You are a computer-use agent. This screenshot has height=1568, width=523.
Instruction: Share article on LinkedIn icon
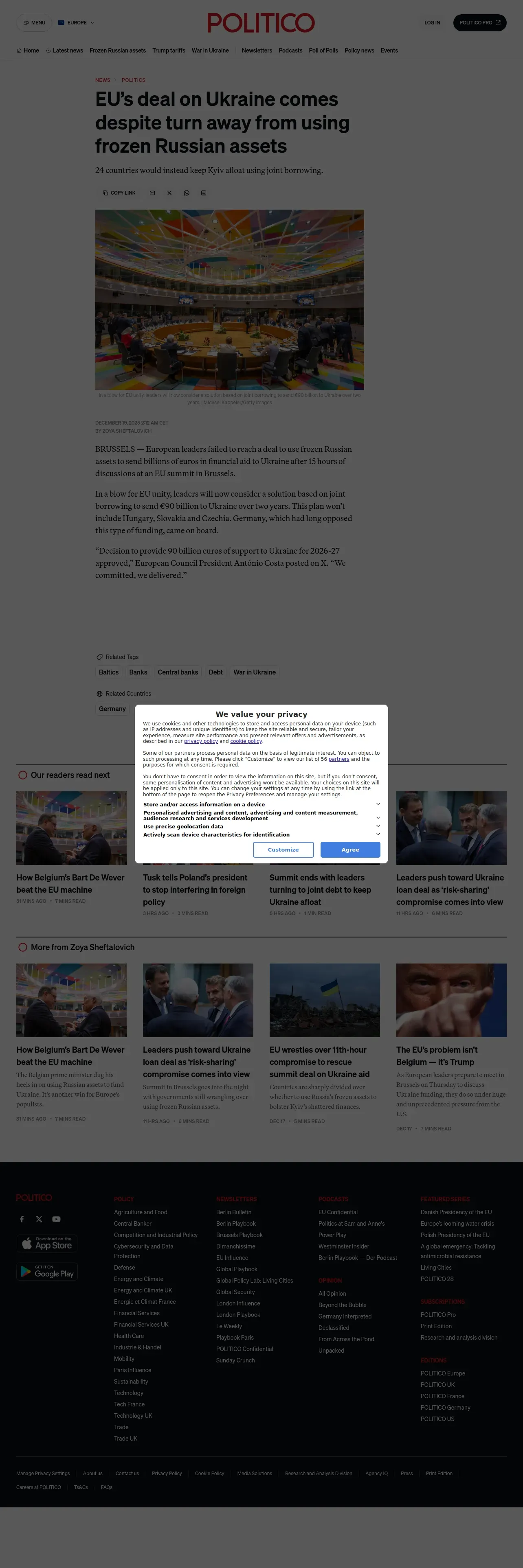pos(203,193)
